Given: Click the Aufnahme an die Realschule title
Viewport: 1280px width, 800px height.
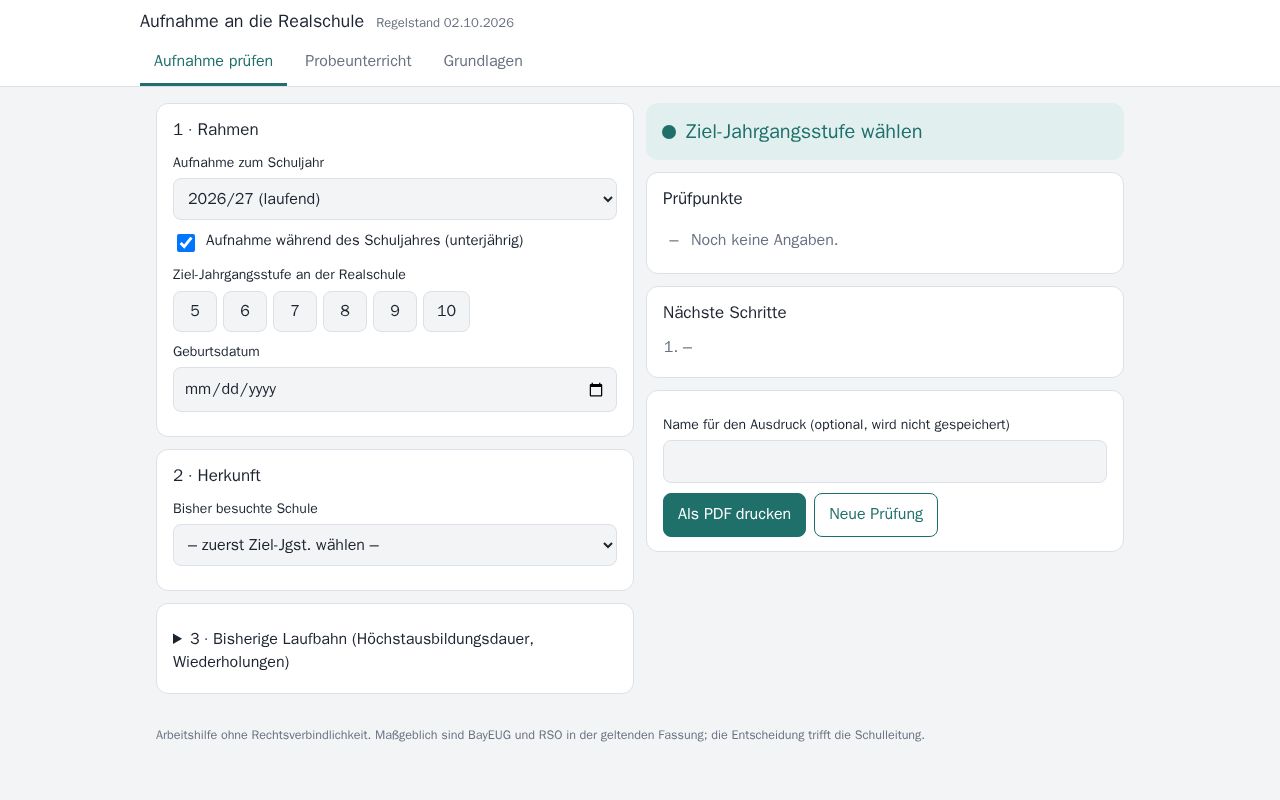Looking at the screenshot, I should [x=252, y=21].
